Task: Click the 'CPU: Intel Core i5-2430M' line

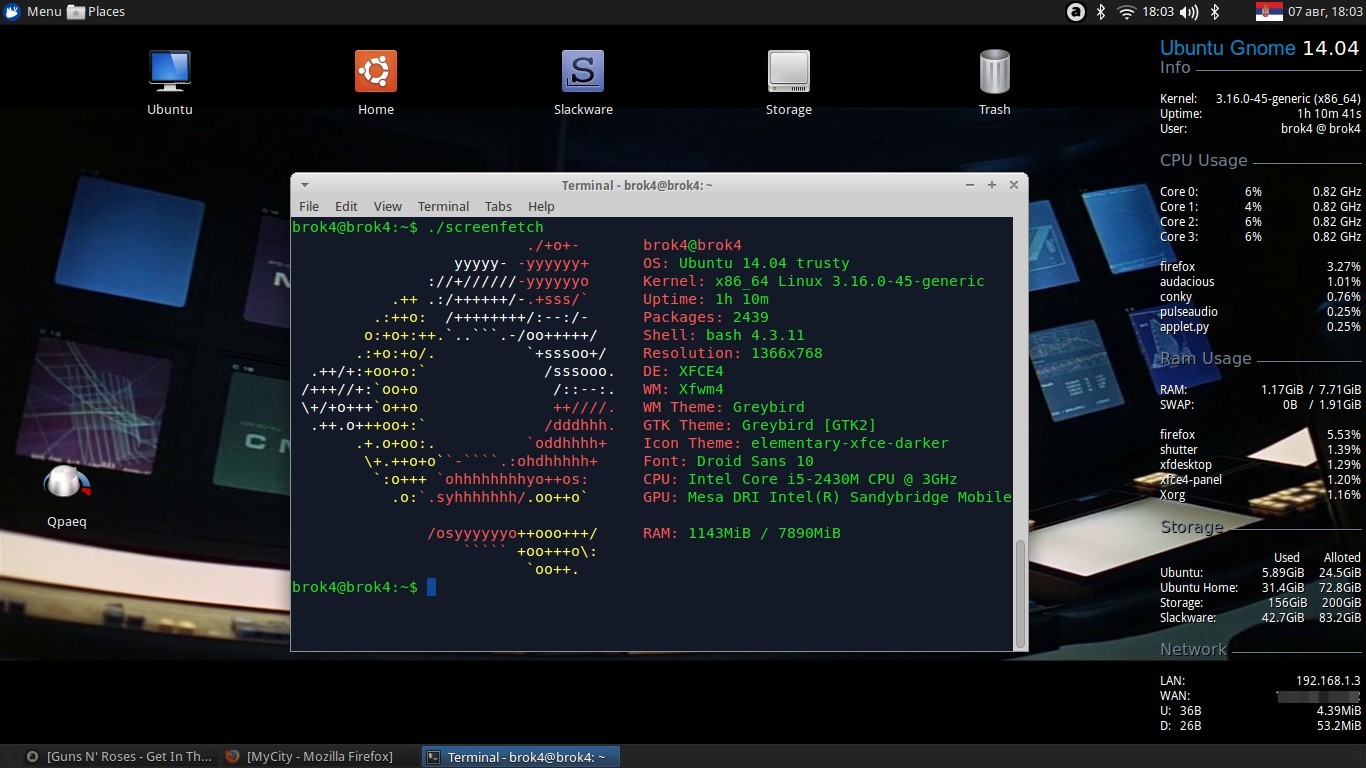Action: (800, 479)
